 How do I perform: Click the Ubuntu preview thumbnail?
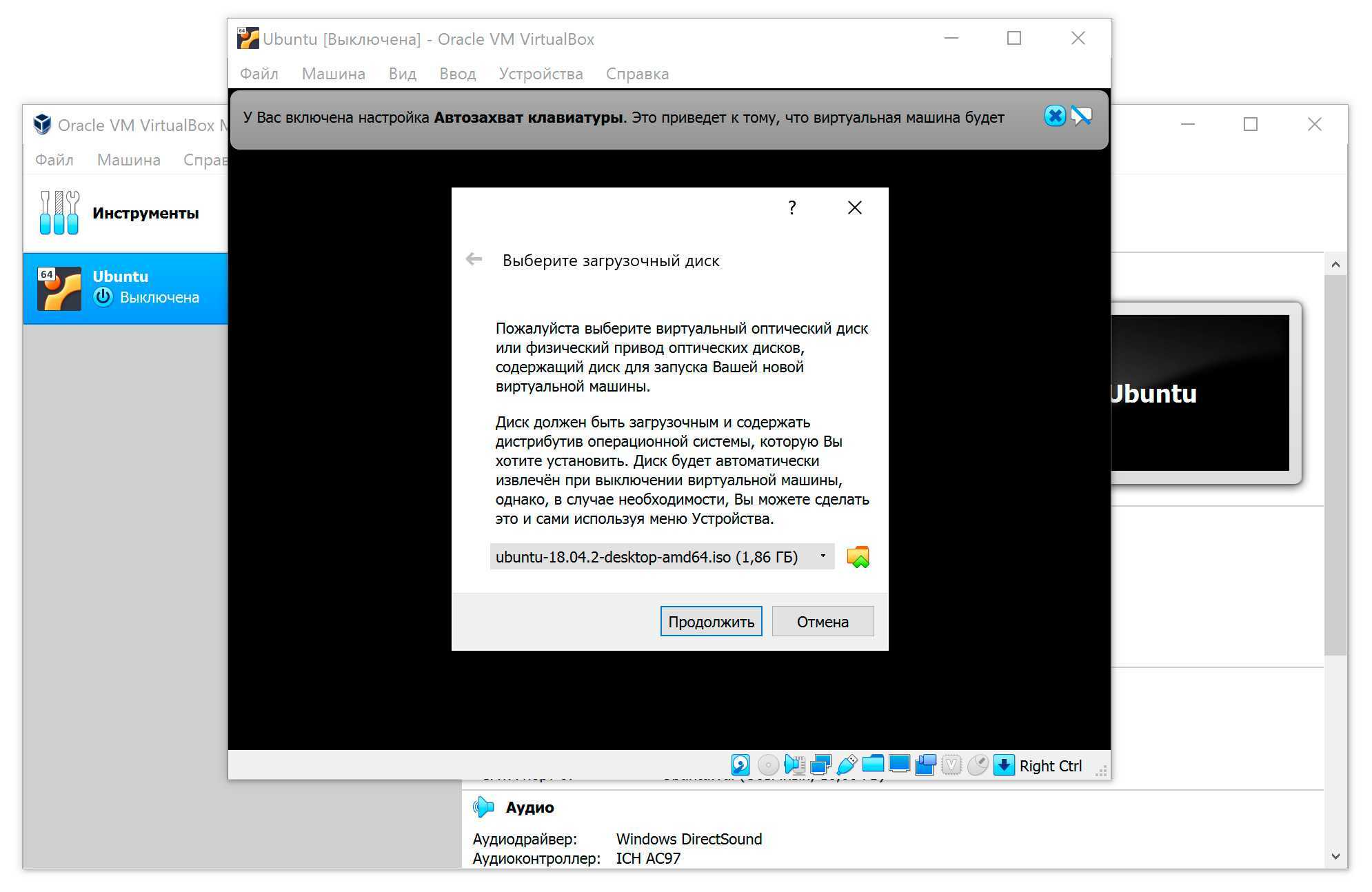tap(1200, 393)
